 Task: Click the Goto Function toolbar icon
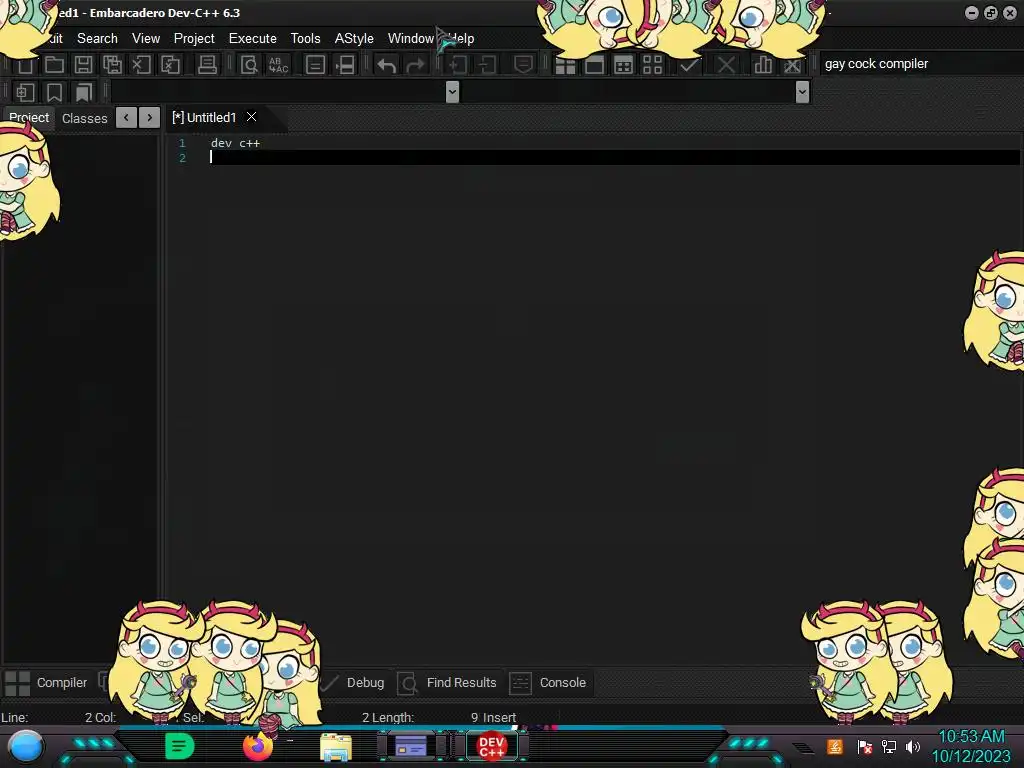[x=315, y=64]
